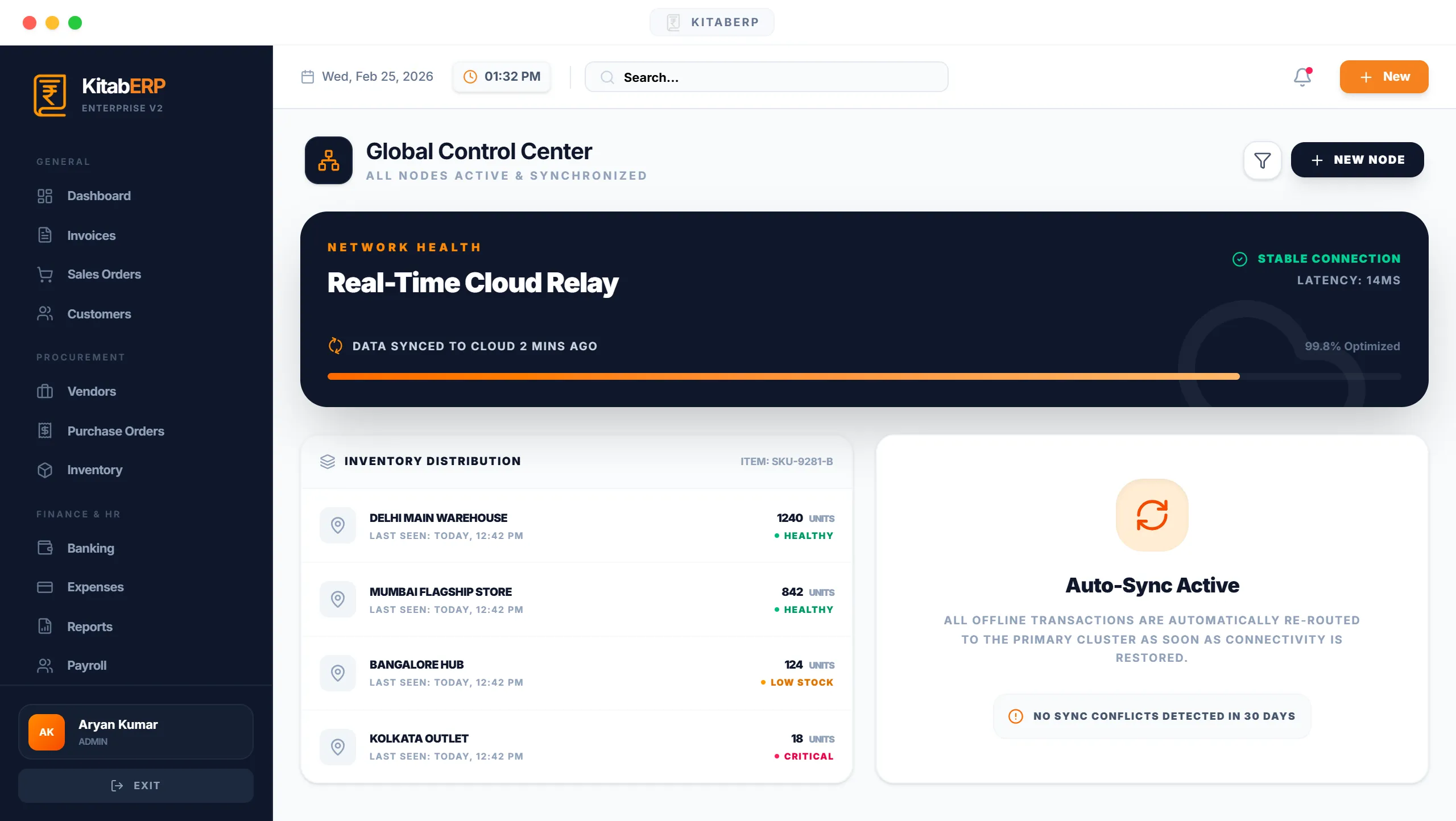This screenshot has width=1456, height=821.
Task: Go to Purchase Orders page
Action: pos(115,431)
